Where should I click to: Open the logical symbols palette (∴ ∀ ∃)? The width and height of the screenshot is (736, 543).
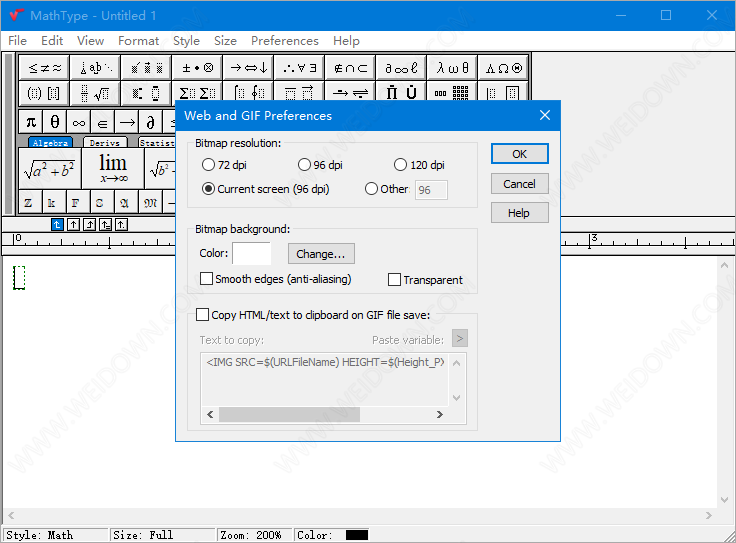pyautogui.click(x=300, y=68)
